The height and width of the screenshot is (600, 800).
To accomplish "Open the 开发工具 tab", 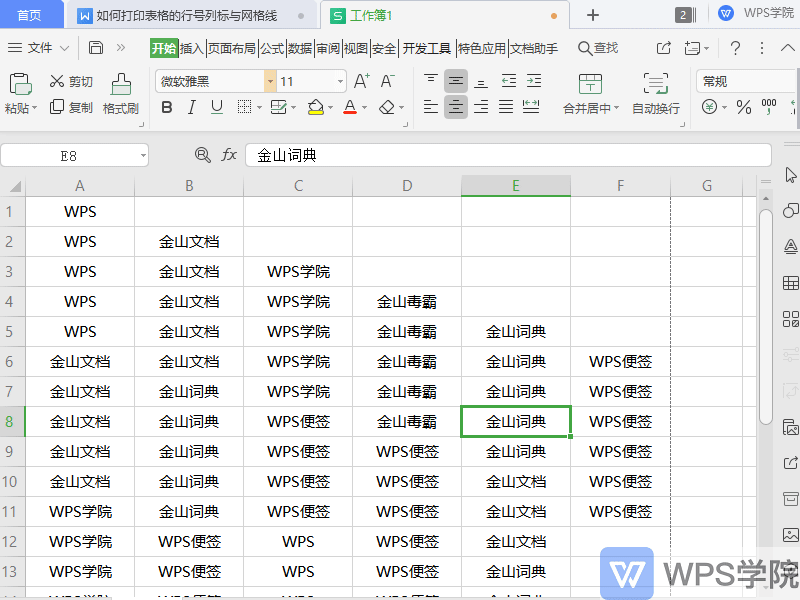I will [427, 48].
